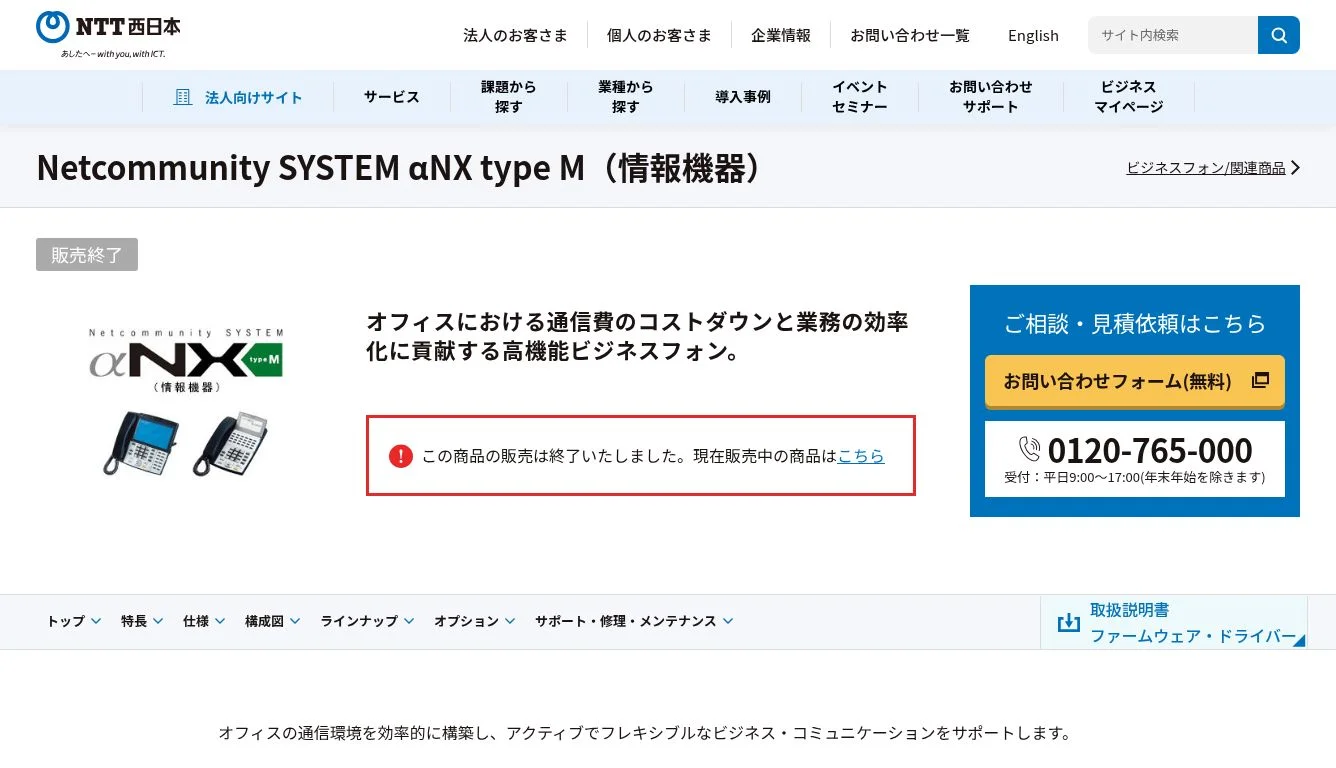Click the 販売終了 status badge
The image size is (1336, 768).
87,255
